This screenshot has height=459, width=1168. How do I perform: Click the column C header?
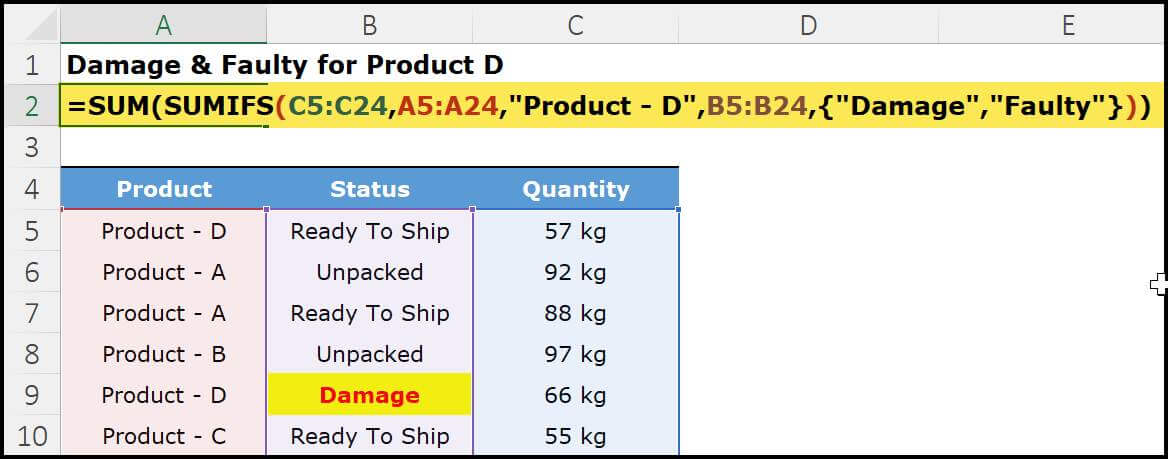[575, 26]
